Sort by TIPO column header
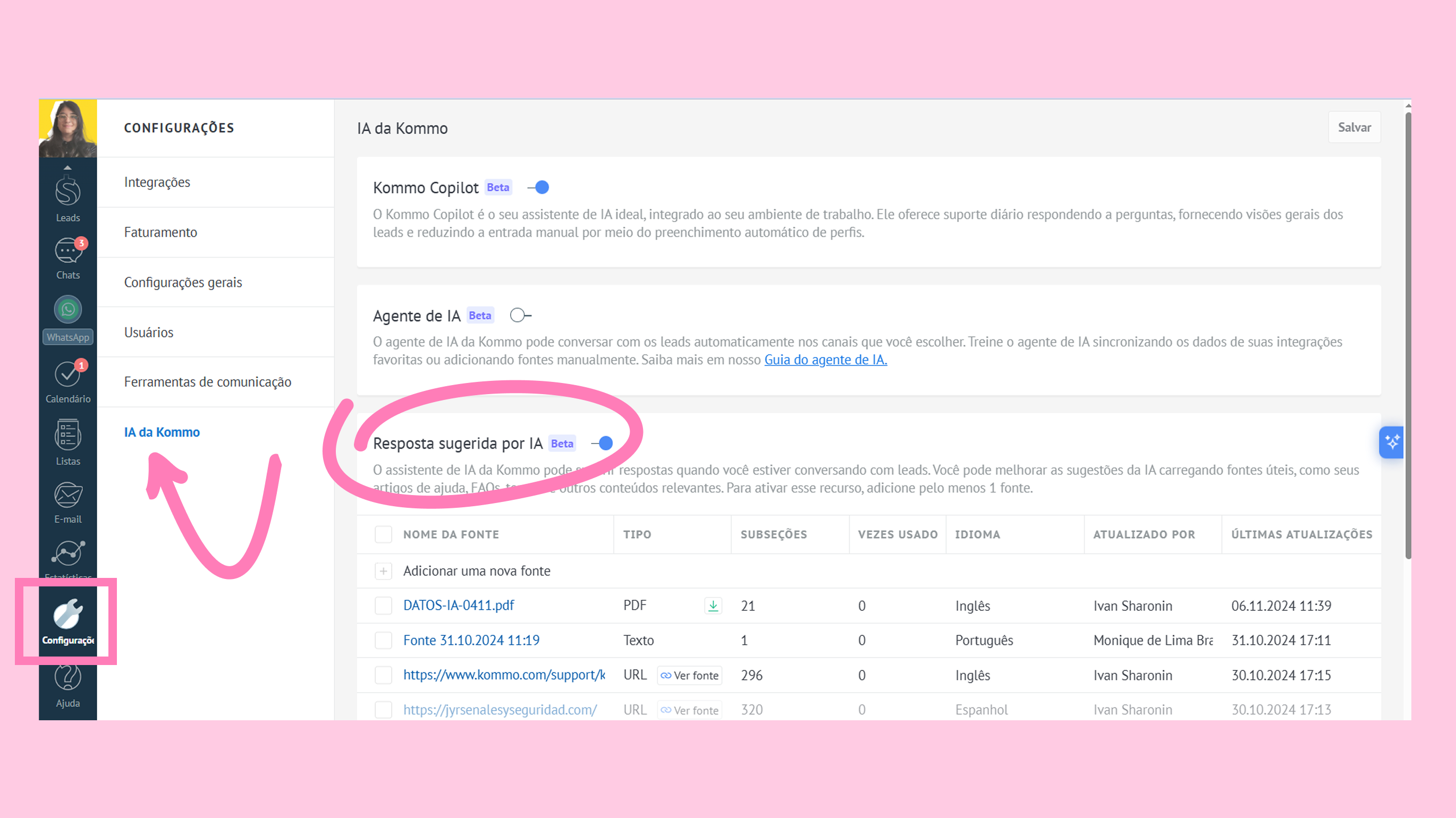Viewport: 1456px width, 818px height. point(637,534)
